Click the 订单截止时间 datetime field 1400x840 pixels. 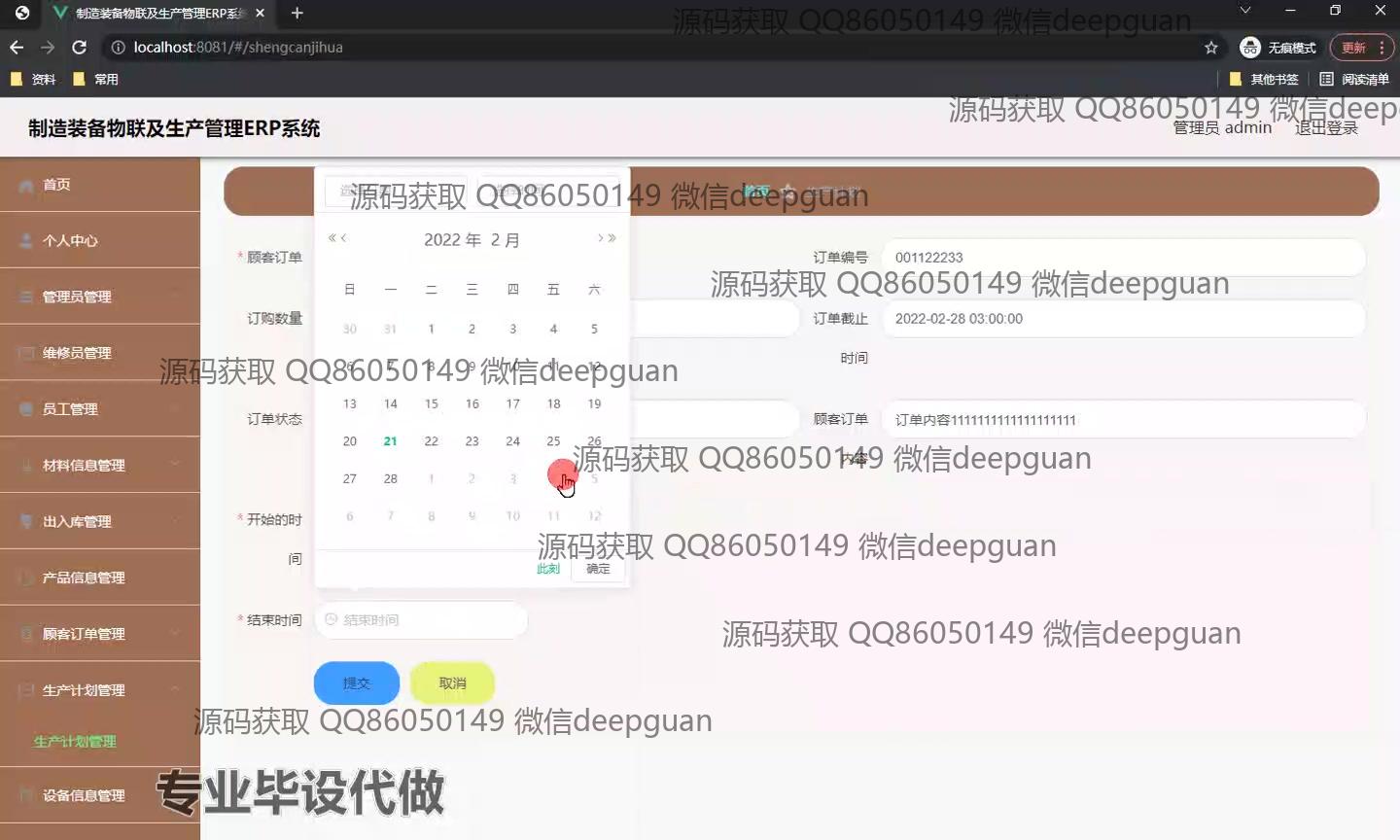tap(1123, 319)
